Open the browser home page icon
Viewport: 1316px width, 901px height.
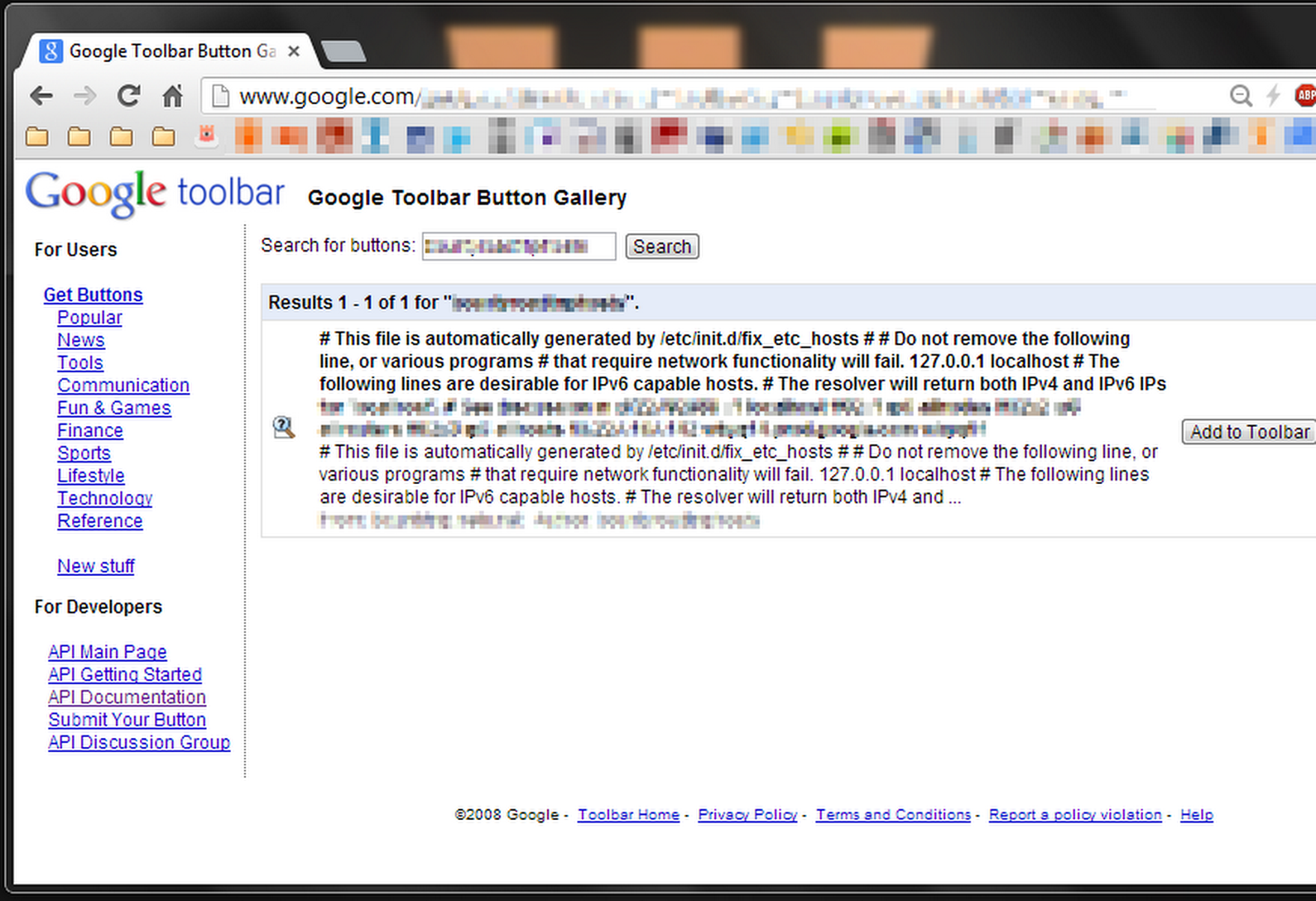(172, 96)
